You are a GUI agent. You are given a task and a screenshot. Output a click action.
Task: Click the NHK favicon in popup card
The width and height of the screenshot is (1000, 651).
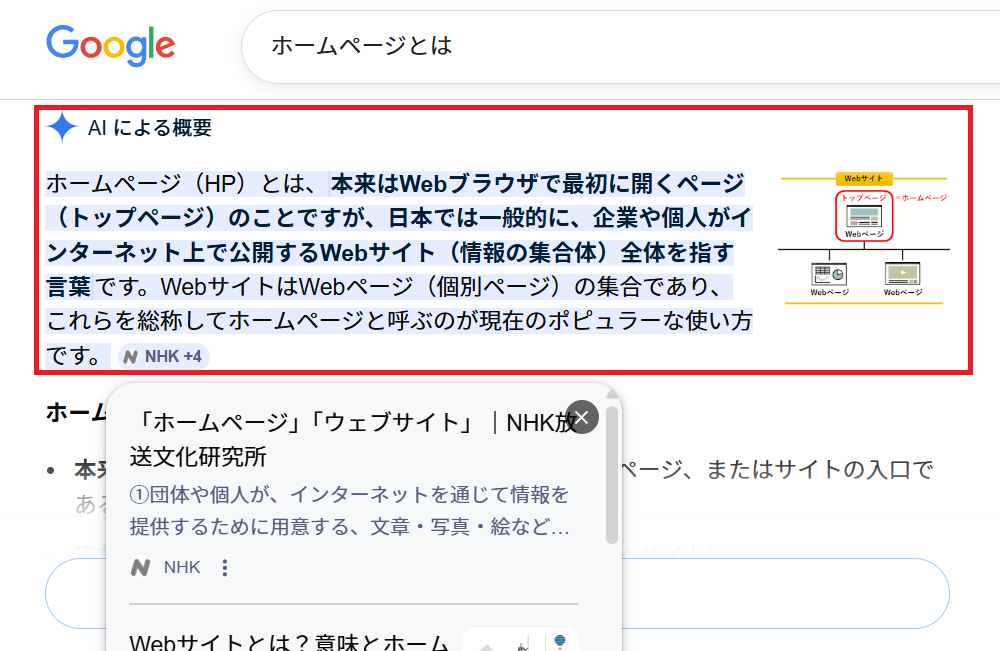point(141,568)
